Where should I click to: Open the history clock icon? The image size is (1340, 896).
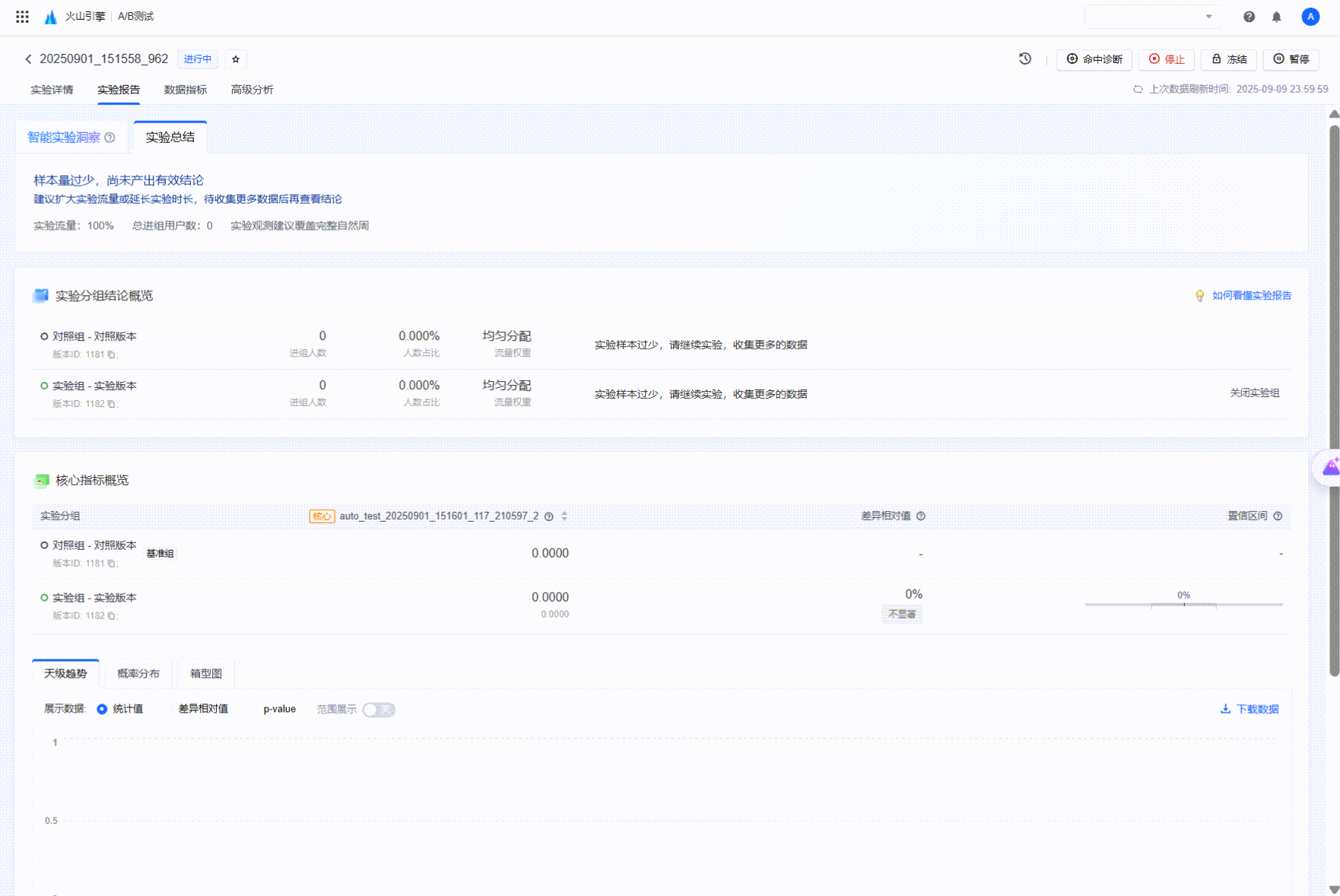pos(1025,59)
